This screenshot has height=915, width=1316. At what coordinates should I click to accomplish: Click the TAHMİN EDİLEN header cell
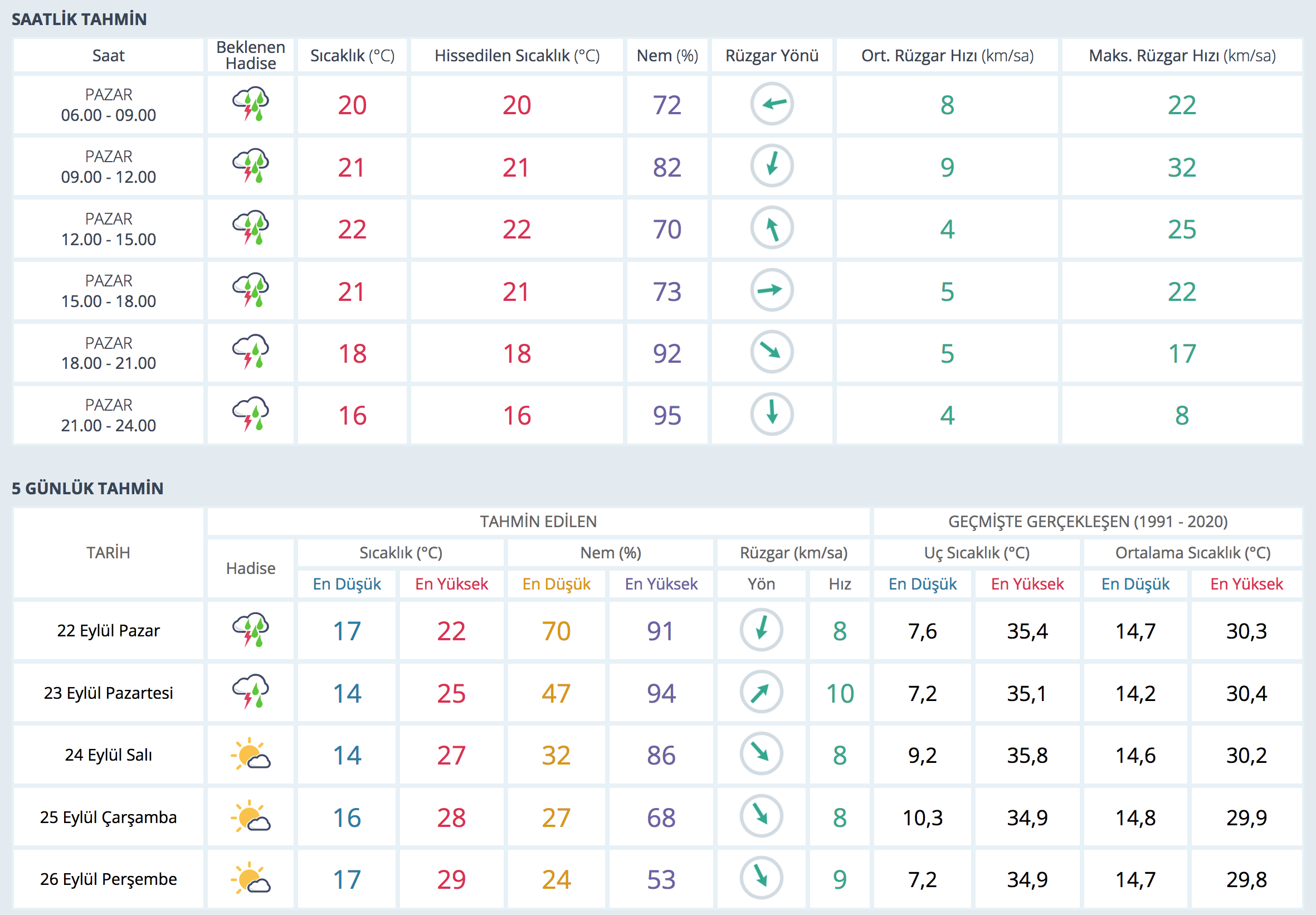[538, 521]
